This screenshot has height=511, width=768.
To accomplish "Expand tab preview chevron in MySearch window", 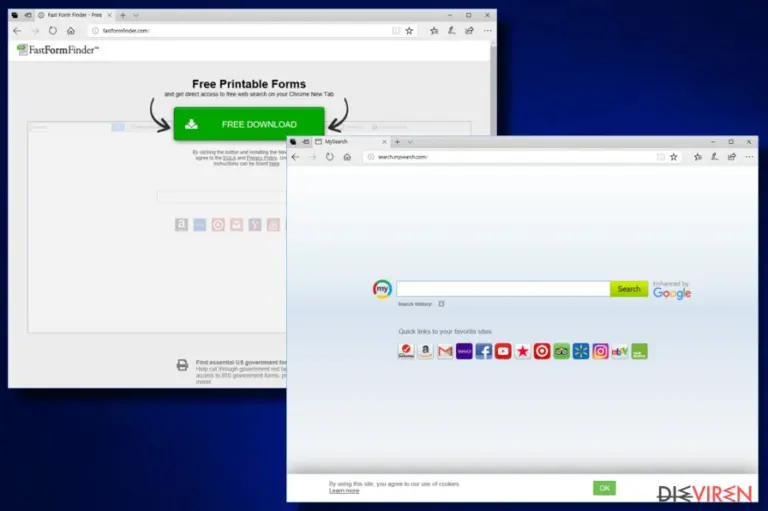I will [x=410, y=142].
